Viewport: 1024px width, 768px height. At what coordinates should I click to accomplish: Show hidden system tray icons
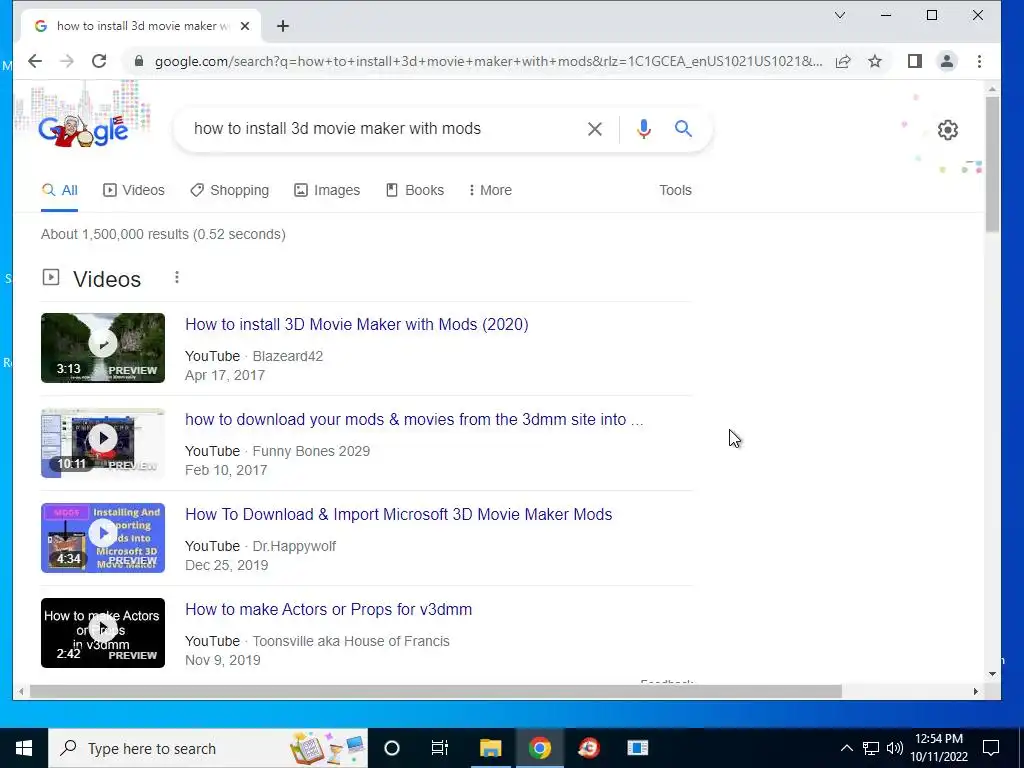846,748
